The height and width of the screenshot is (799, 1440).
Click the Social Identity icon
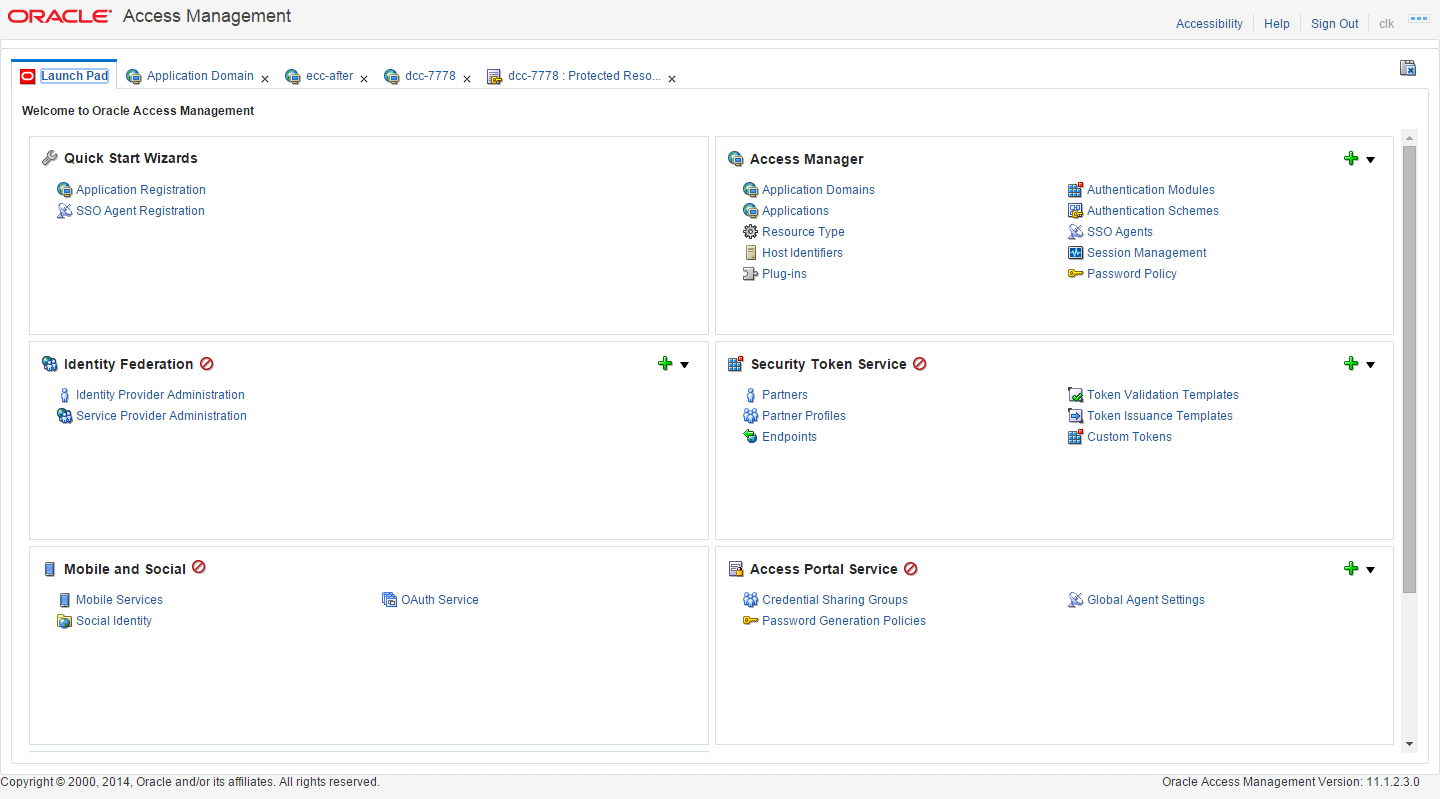pyautogui.click(x=65, y=621)
